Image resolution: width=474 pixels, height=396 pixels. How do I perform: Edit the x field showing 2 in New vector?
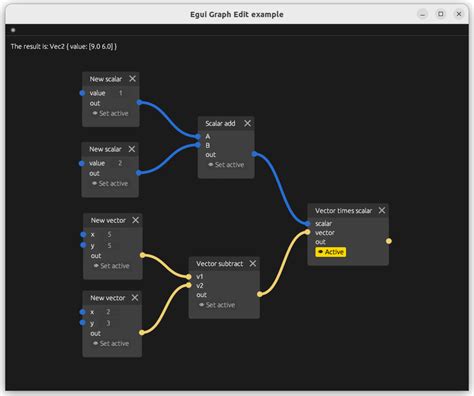tap(108, 312)
